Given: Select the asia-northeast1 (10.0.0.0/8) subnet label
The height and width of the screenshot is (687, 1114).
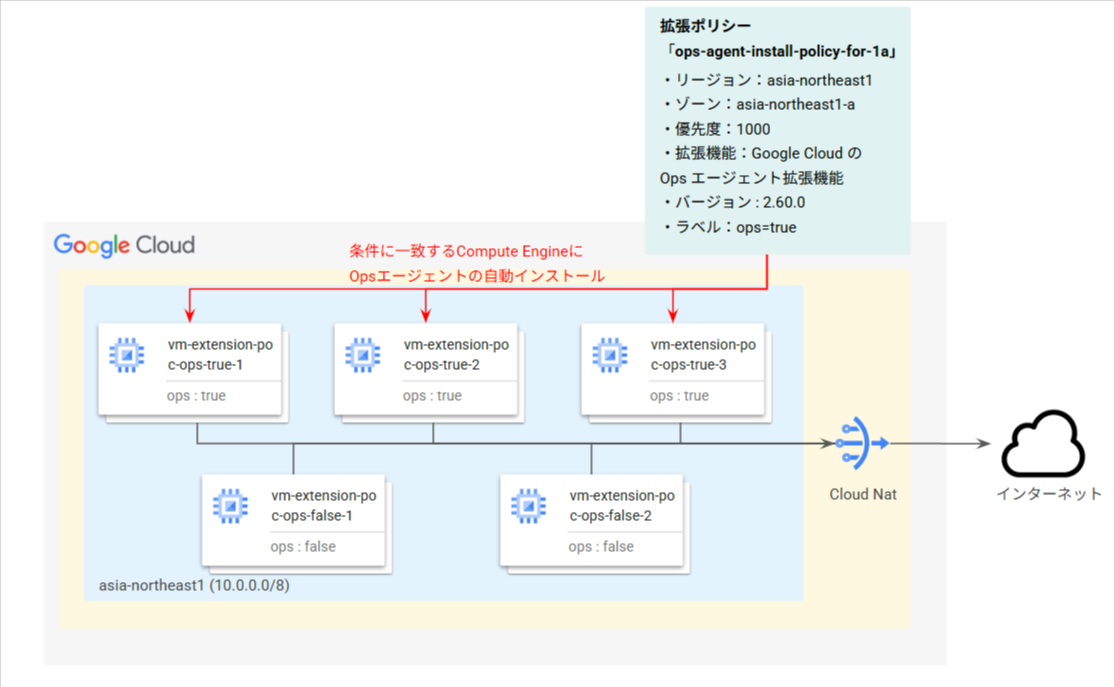Looking at the screenshot, I should point(192,585).
